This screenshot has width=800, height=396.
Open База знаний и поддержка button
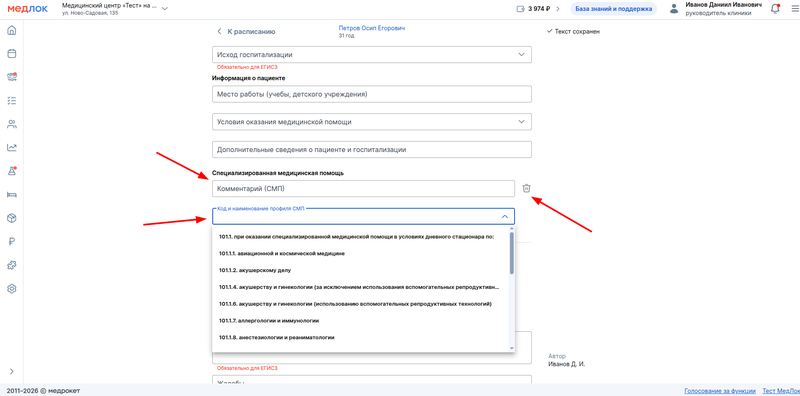click(x=613, y=9)
